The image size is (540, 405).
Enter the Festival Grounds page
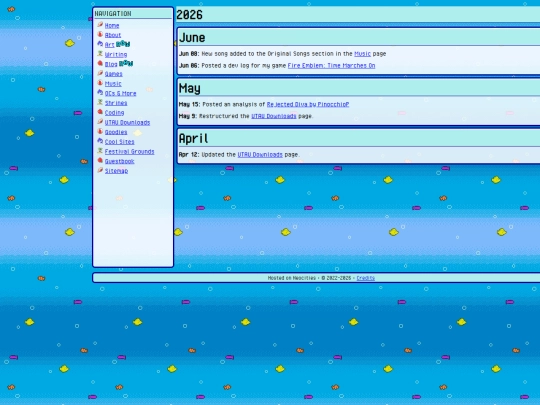(129, 152)
